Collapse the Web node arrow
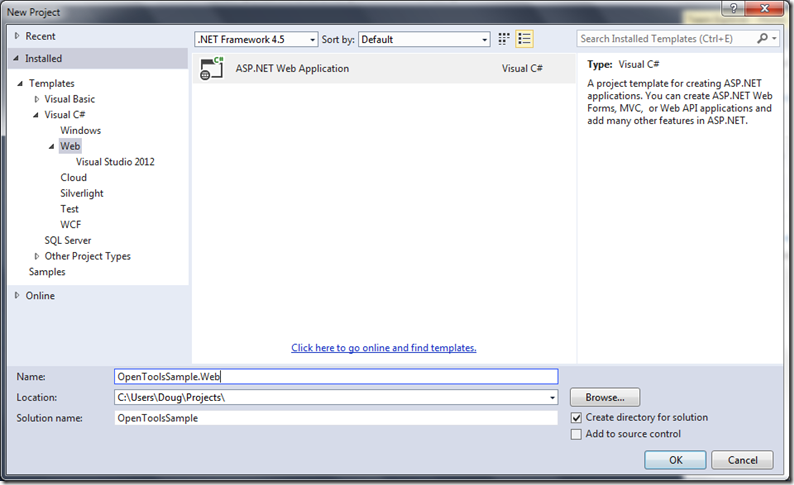The width and height of the screenshot is (794, 485). click(x=51, y=146)
